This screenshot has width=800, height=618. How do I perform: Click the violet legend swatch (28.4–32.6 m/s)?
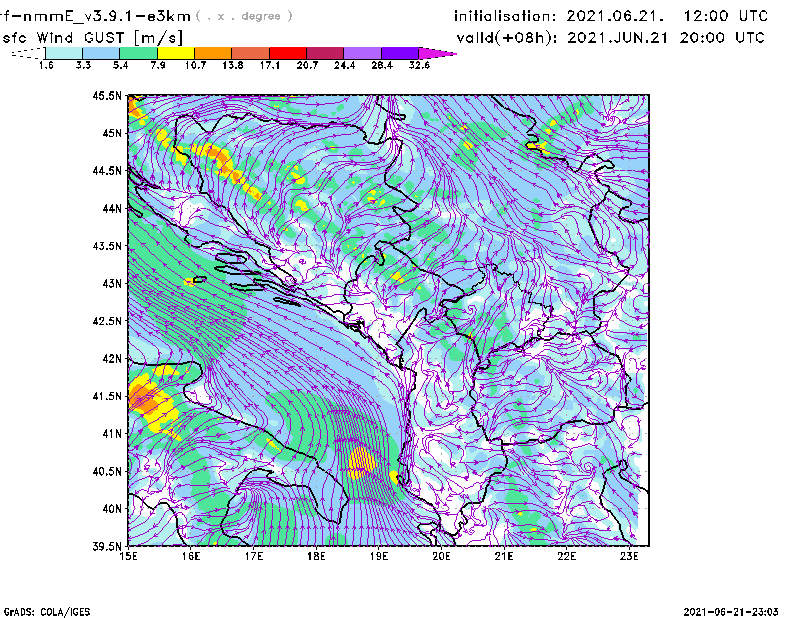click(x=400, y=53)
